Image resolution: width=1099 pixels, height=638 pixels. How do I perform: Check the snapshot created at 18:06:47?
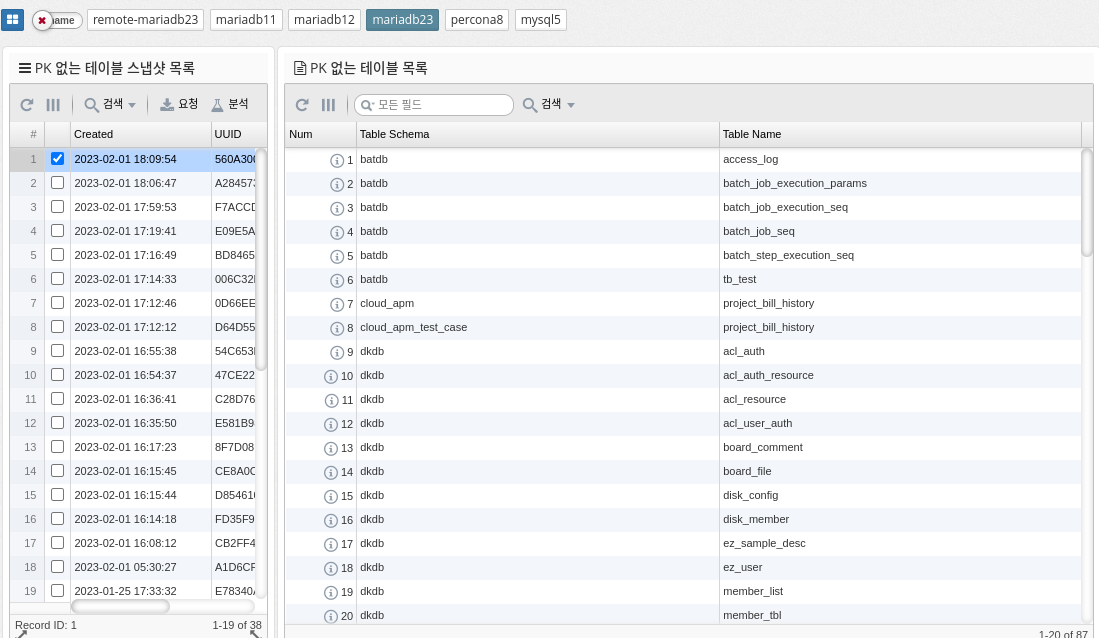coord(58,183)
